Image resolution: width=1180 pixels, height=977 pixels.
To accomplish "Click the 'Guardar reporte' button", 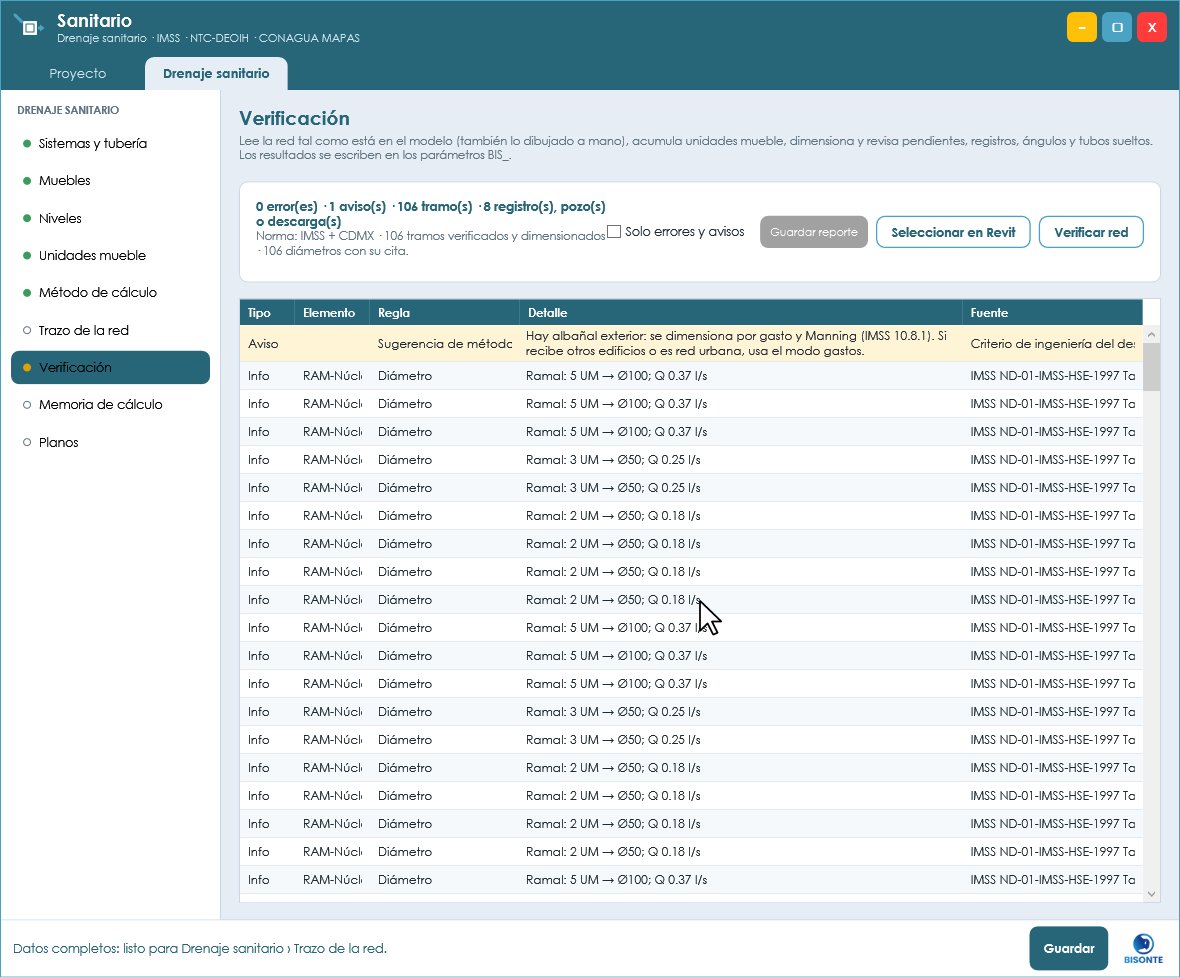I will pos(814,232).
